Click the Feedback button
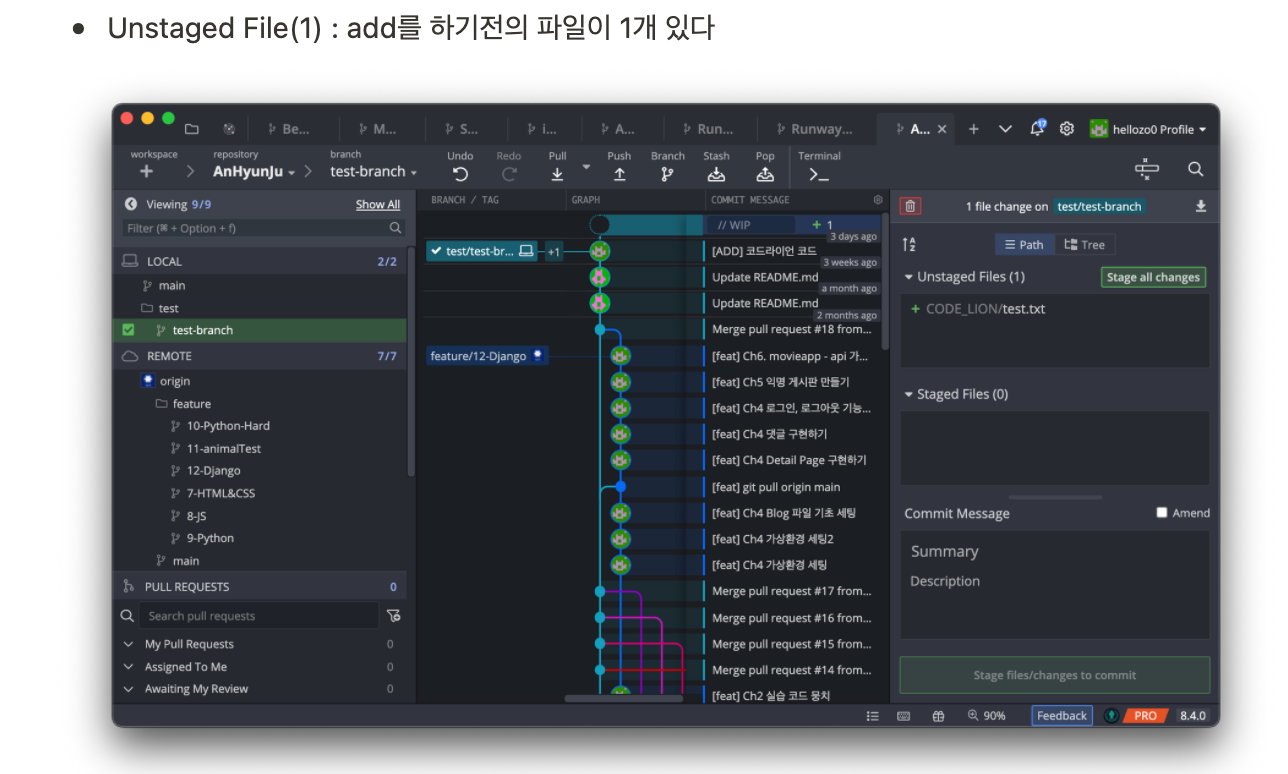Image resolution: width=1288 pixels, height=774 pixels. point(1062,716)
